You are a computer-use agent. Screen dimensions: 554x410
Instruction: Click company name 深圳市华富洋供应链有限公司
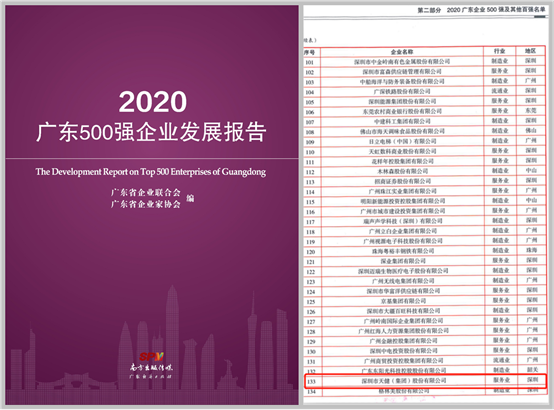403,291
